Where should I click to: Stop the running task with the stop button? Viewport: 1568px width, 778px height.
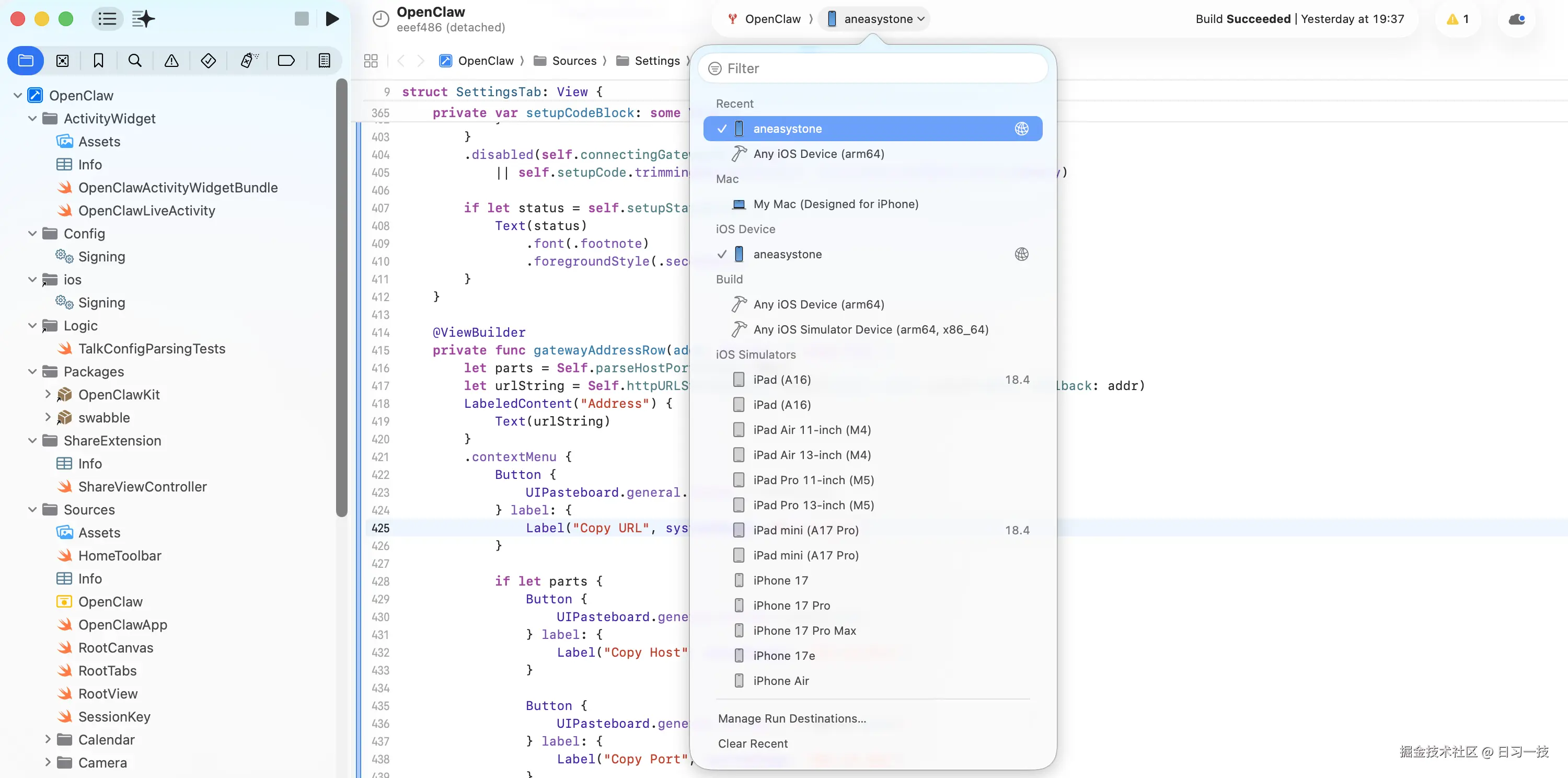[302, 19]
